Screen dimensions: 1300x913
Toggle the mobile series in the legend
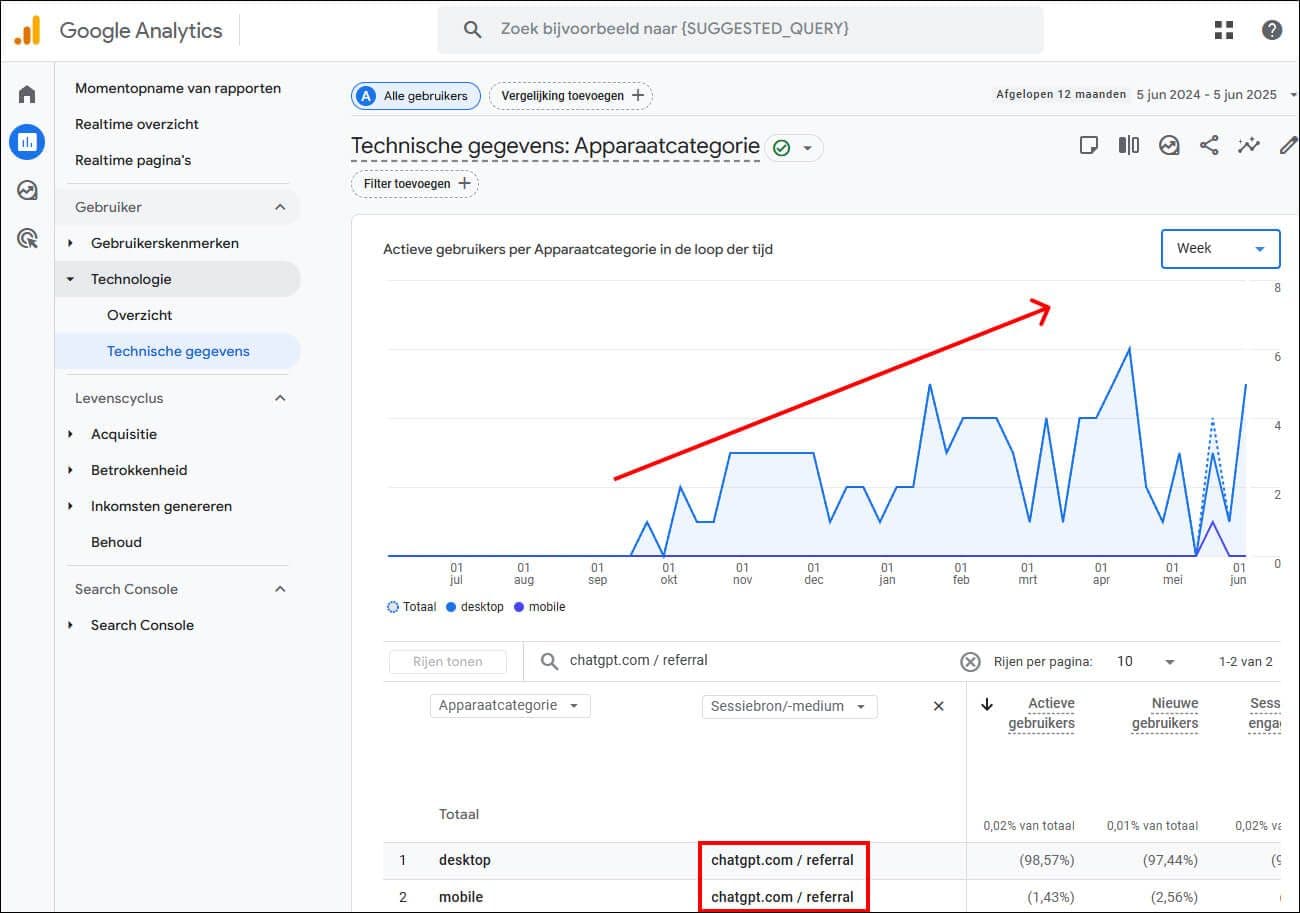(x=539, y=606)
